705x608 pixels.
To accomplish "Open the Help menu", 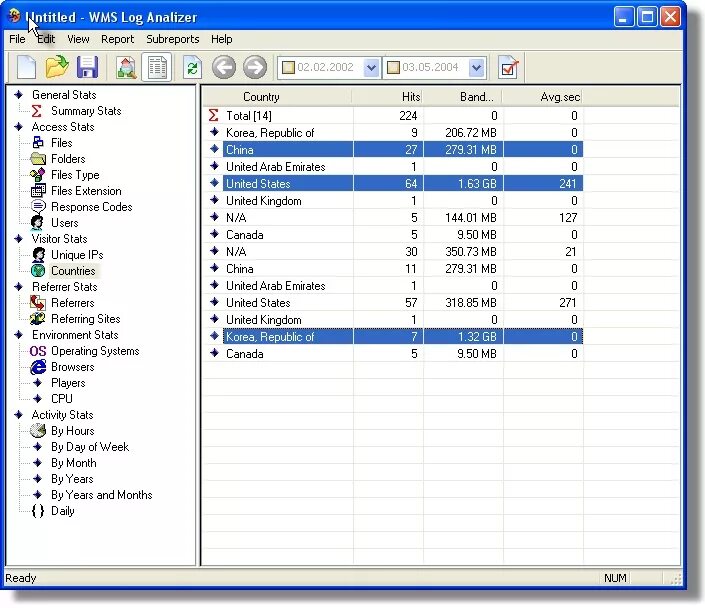I will coord(222,39).
